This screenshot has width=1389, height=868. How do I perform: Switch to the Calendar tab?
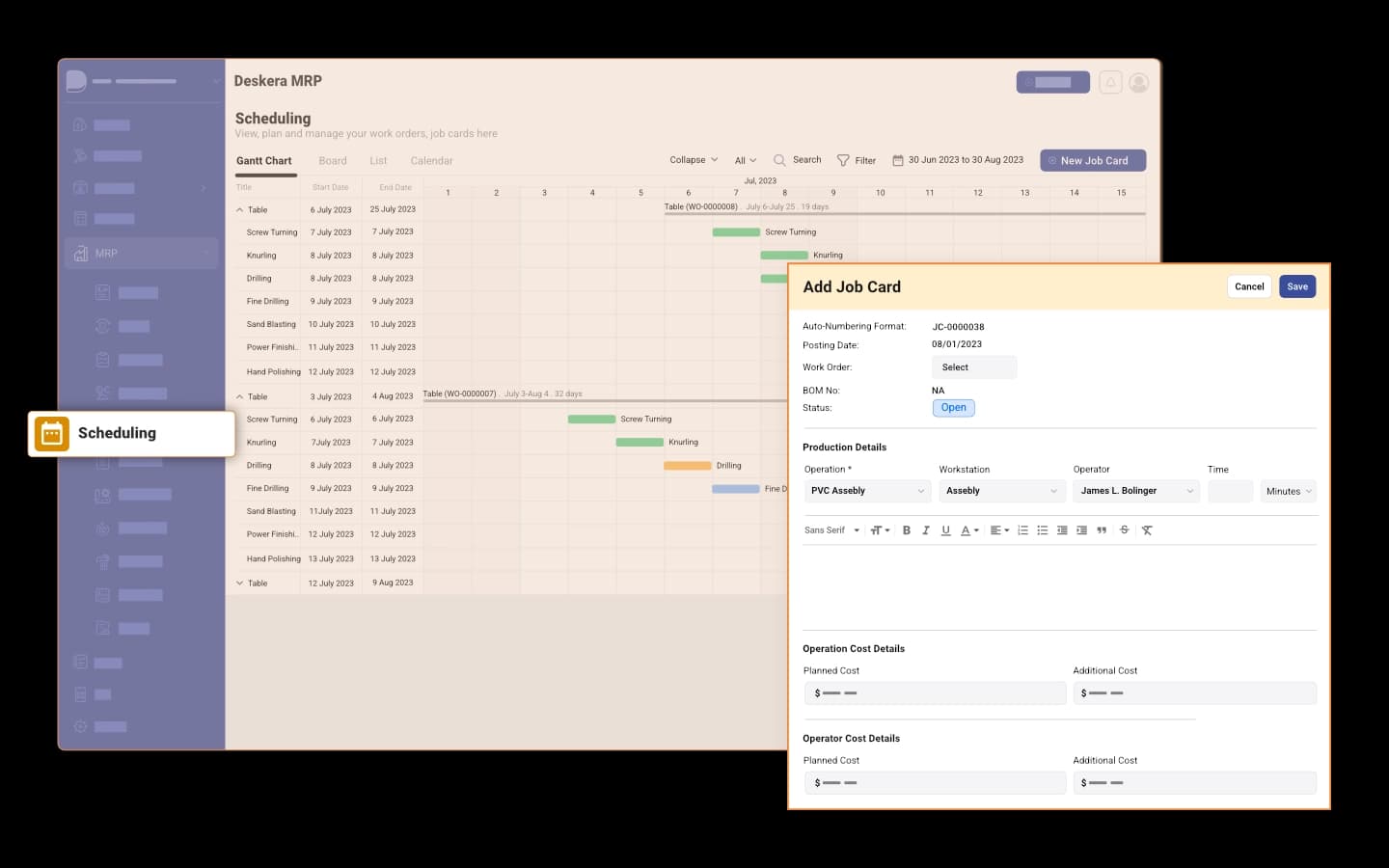(x=431, y=161)
